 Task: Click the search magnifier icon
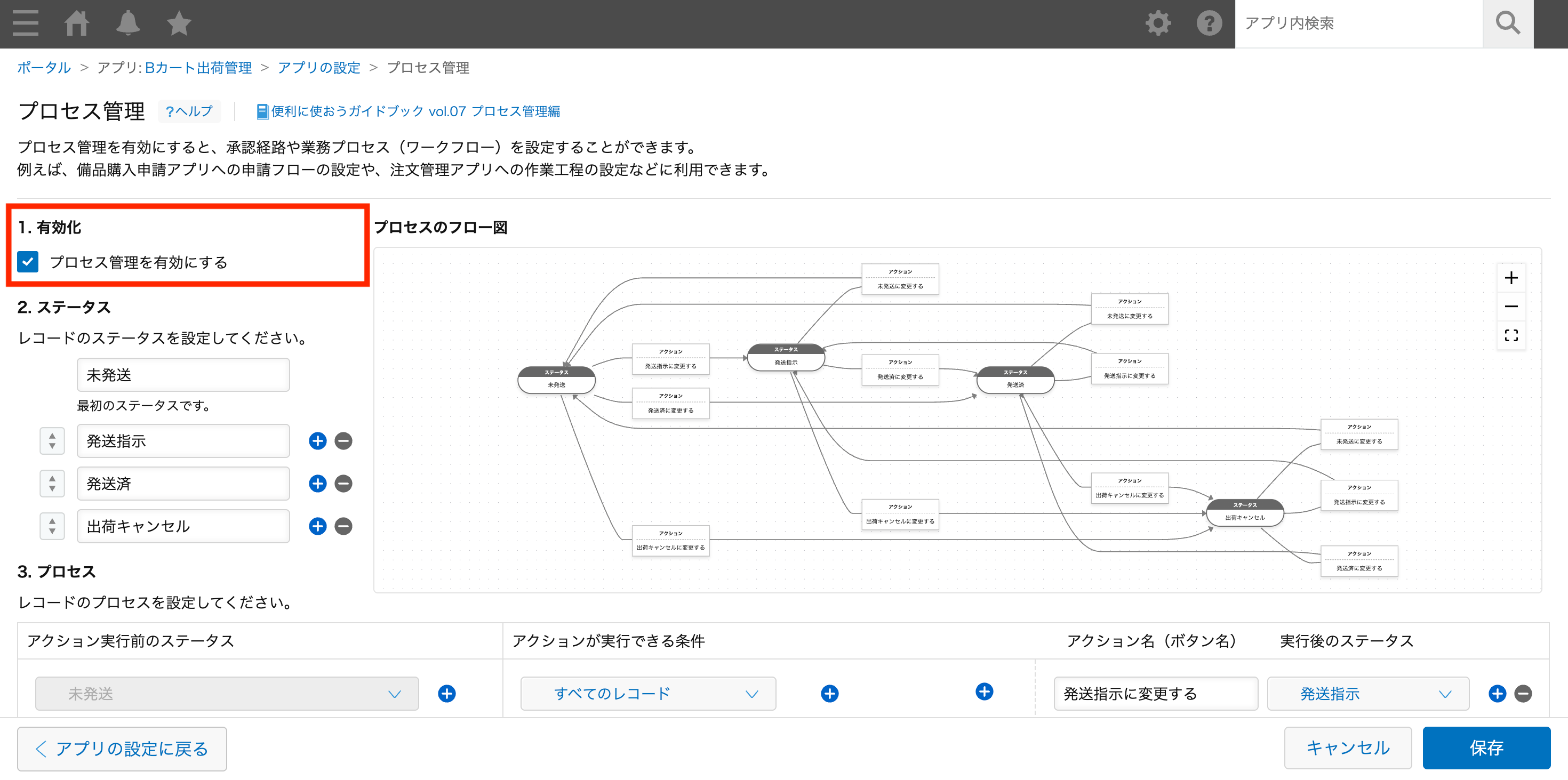pos(1507,23)
